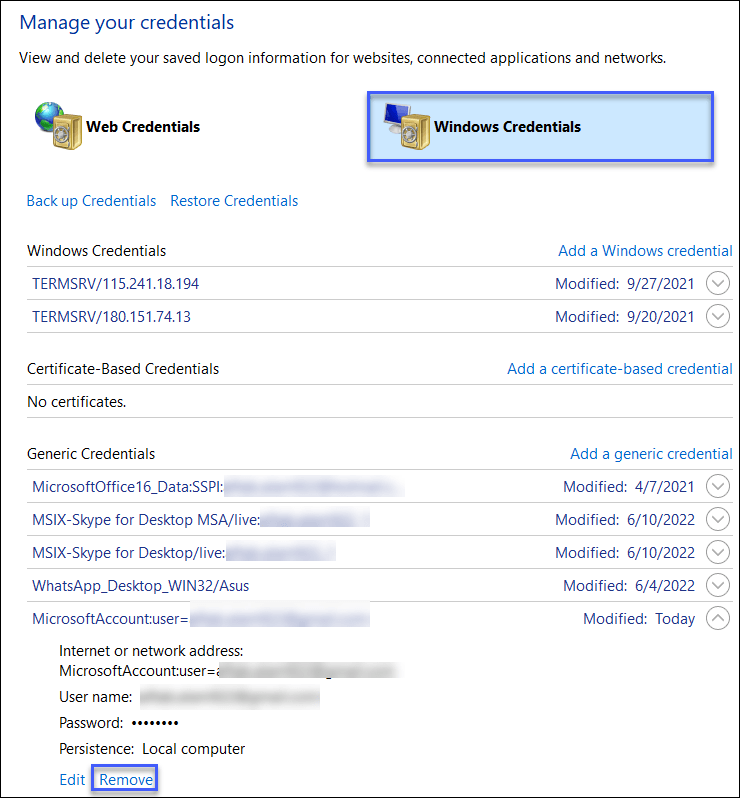Click the Windows Credentials monitor and safe icon
The width and height of the screenshot is (740, 798).
coord(407,126)
